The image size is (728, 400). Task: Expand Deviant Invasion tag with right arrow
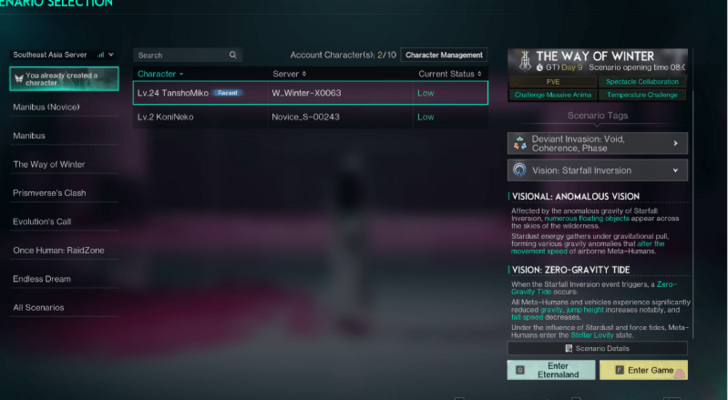pos(676,143)
